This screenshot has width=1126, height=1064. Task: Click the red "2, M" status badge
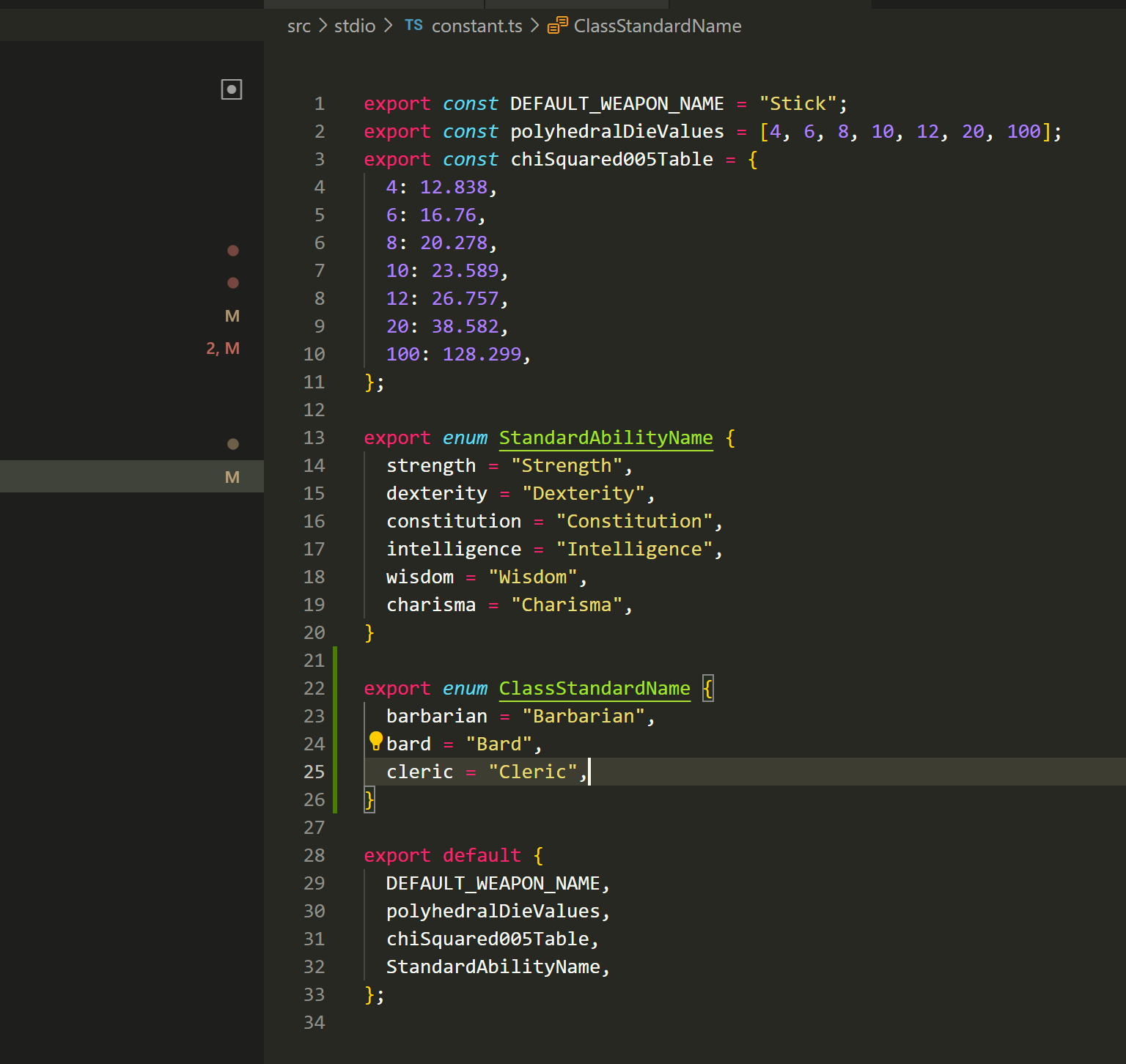(223, 349)
